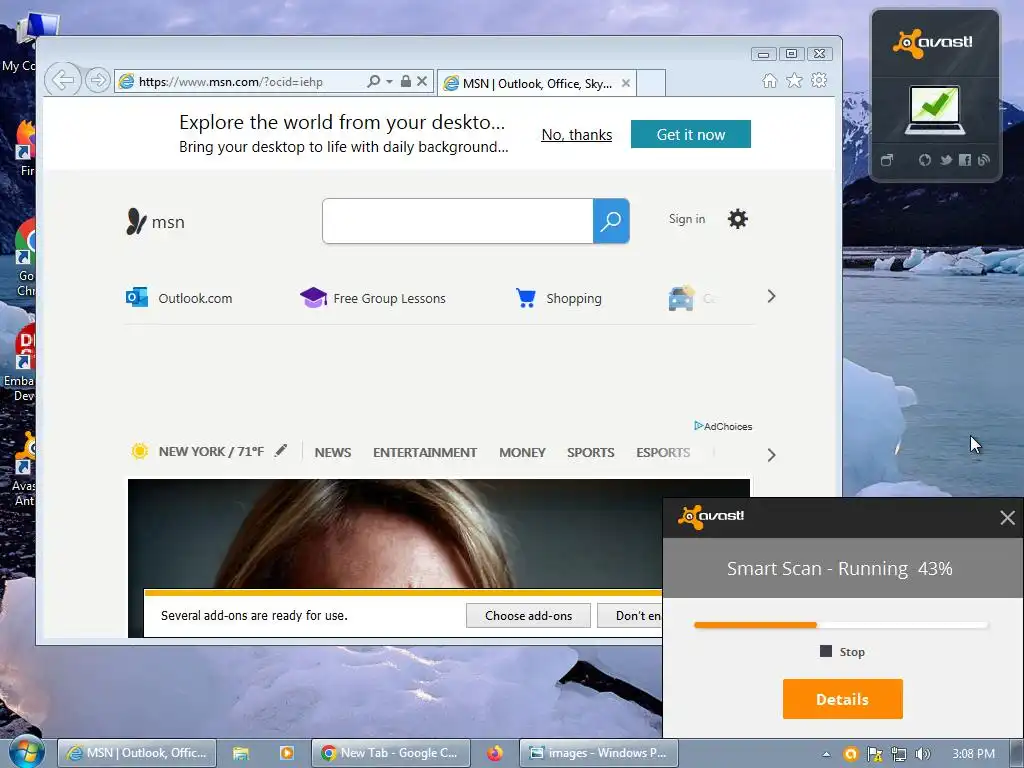1024x768 pixels.
Task: Open a new blank IE tab
Action: [x=650, y=83]
